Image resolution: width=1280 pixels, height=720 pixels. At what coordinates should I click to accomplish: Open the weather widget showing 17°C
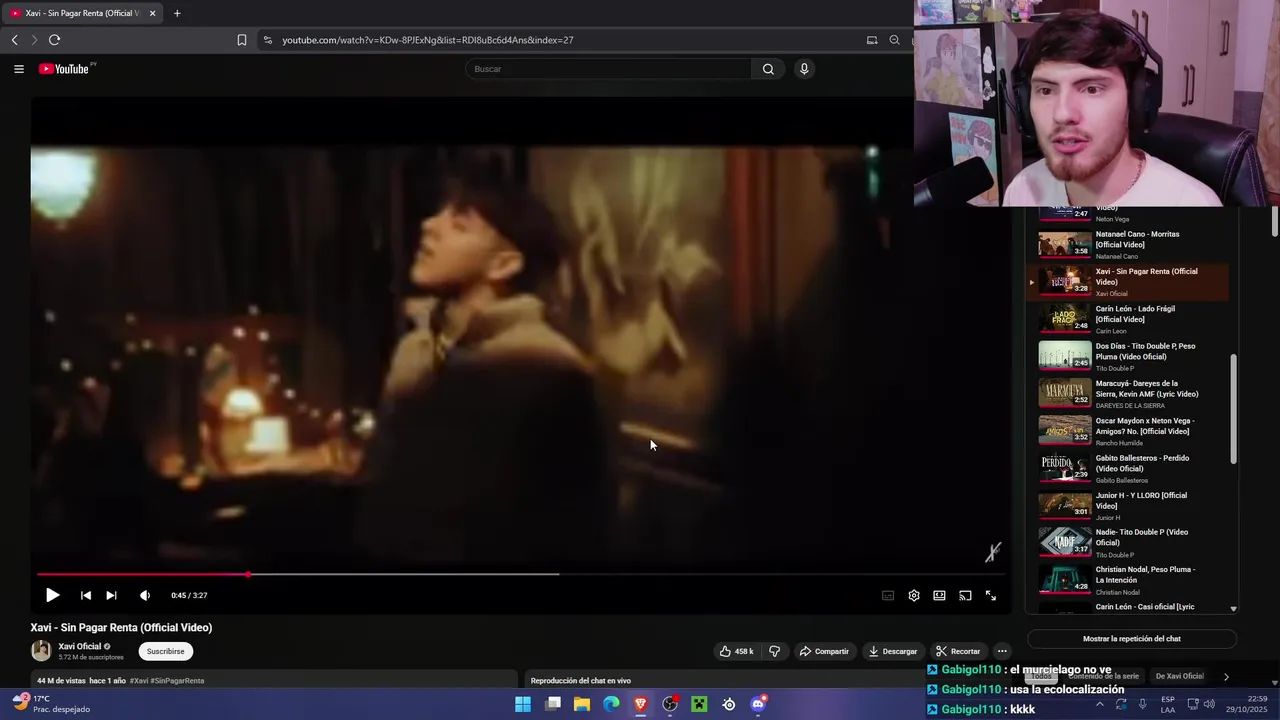[x=52, y=704]
